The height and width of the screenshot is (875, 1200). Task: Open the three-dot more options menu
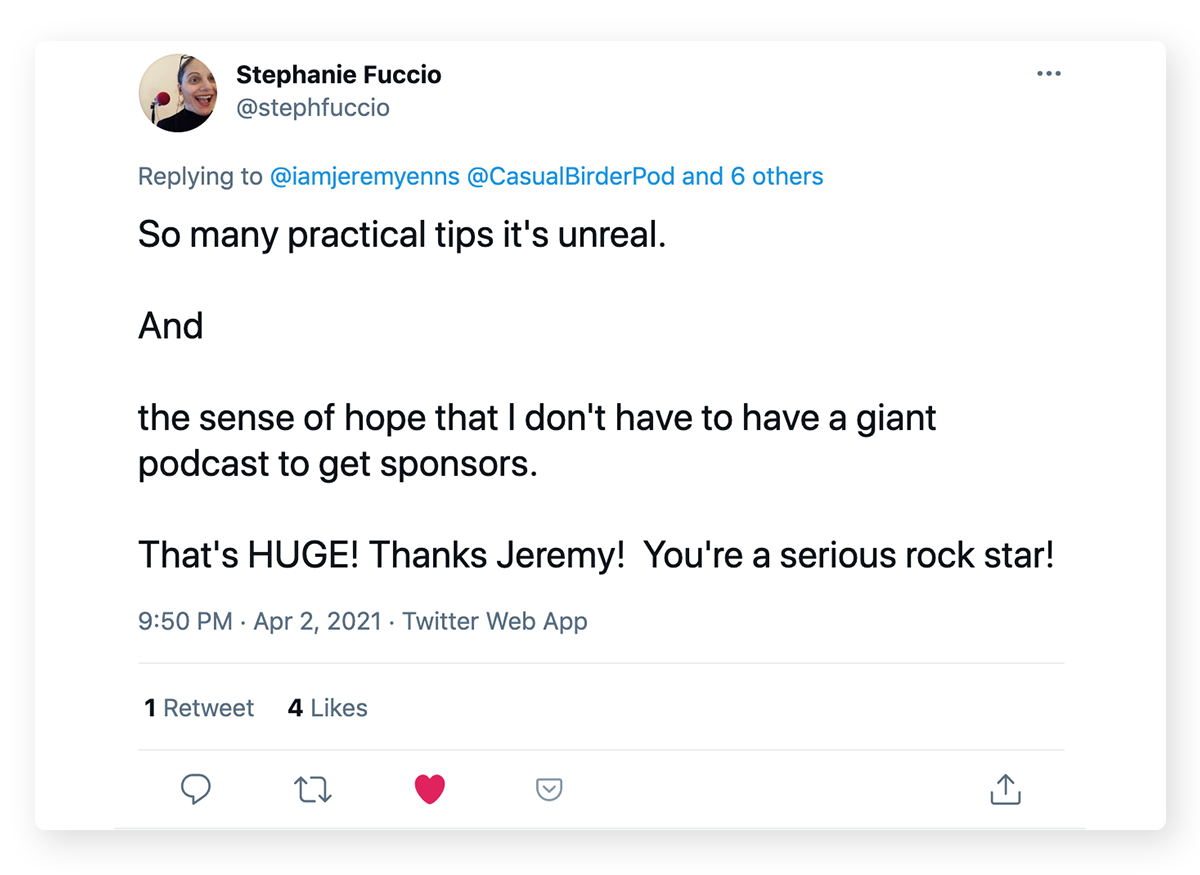click(1048, 74)
